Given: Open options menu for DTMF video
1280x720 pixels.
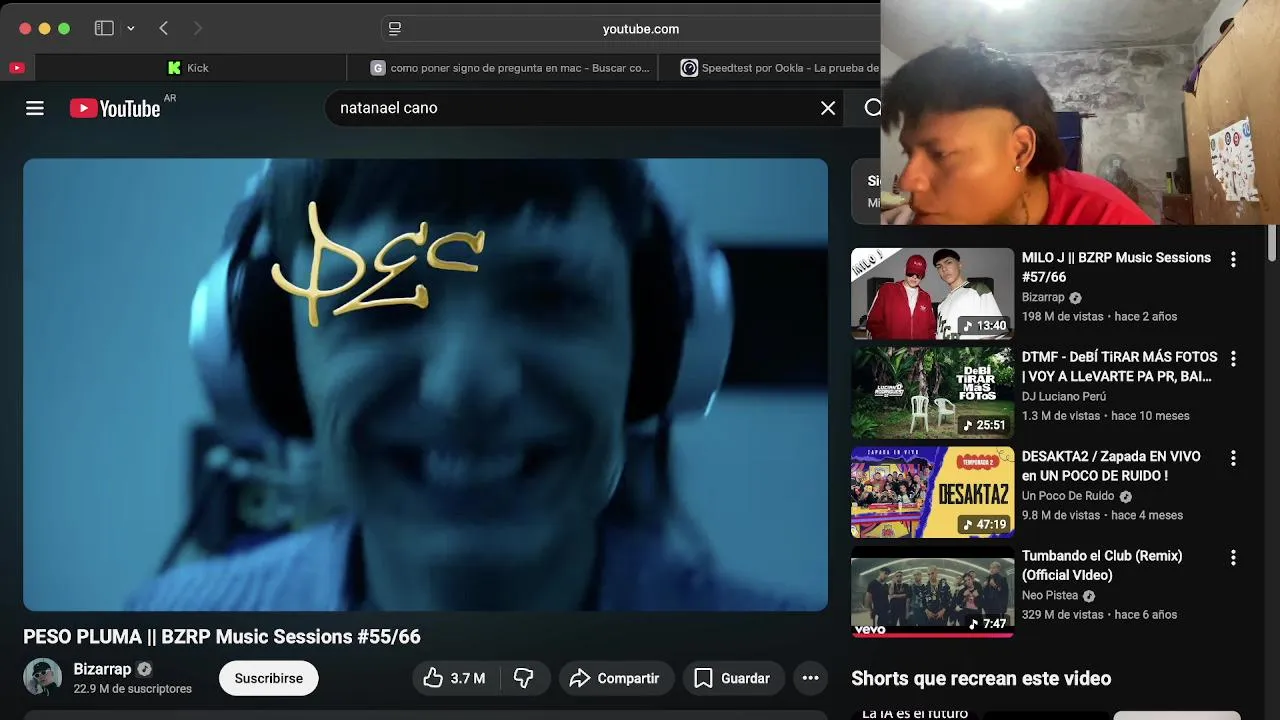Looking at the screenshot, I should (x=1233, y=358).
